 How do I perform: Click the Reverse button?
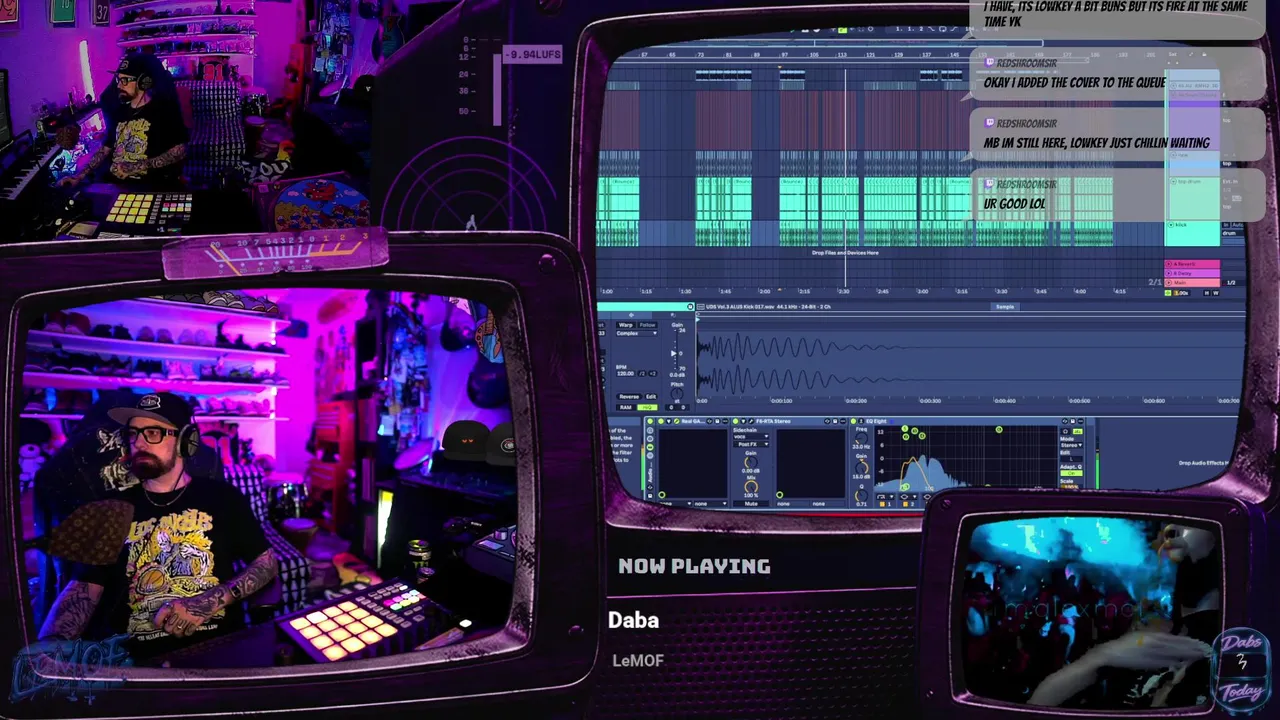click(x=629, y=397)
